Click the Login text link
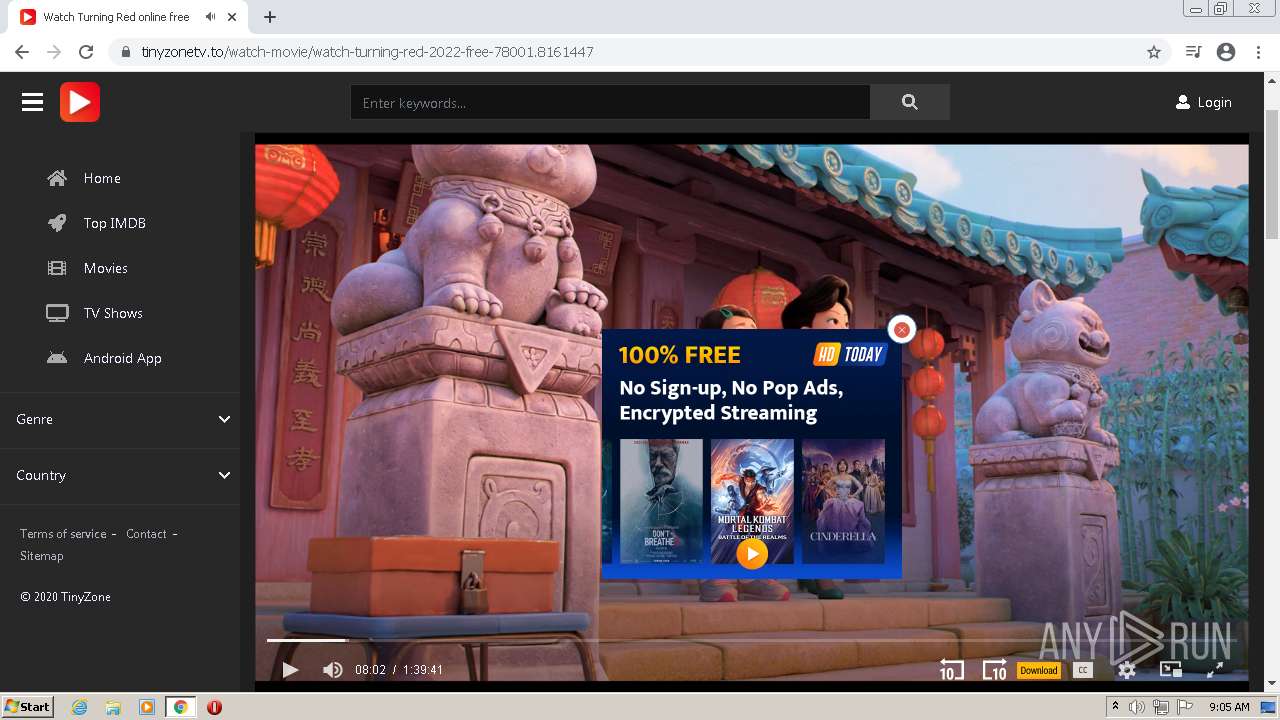 1214,102
